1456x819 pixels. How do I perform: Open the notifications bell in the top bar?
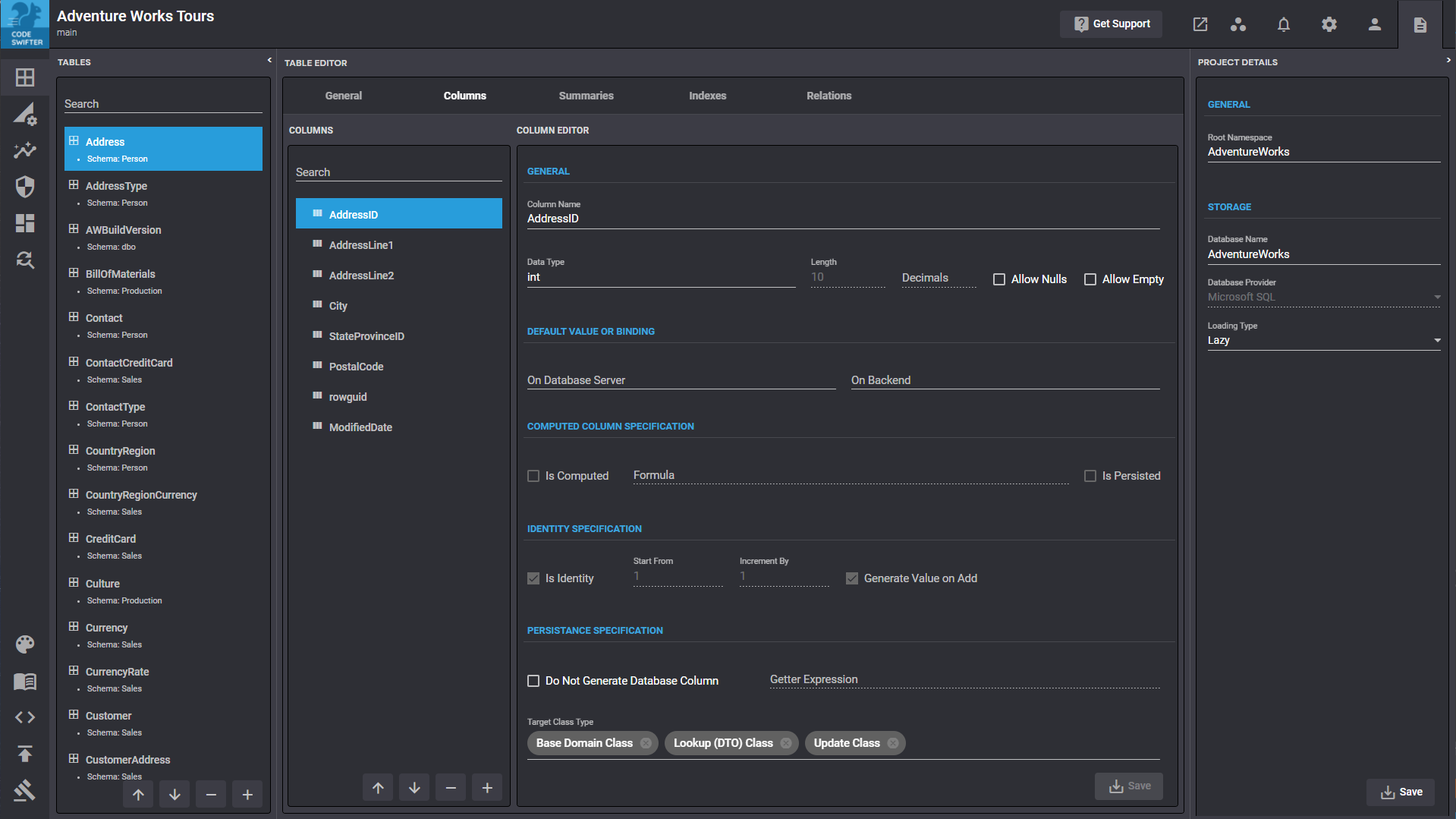pos(1283,24)
